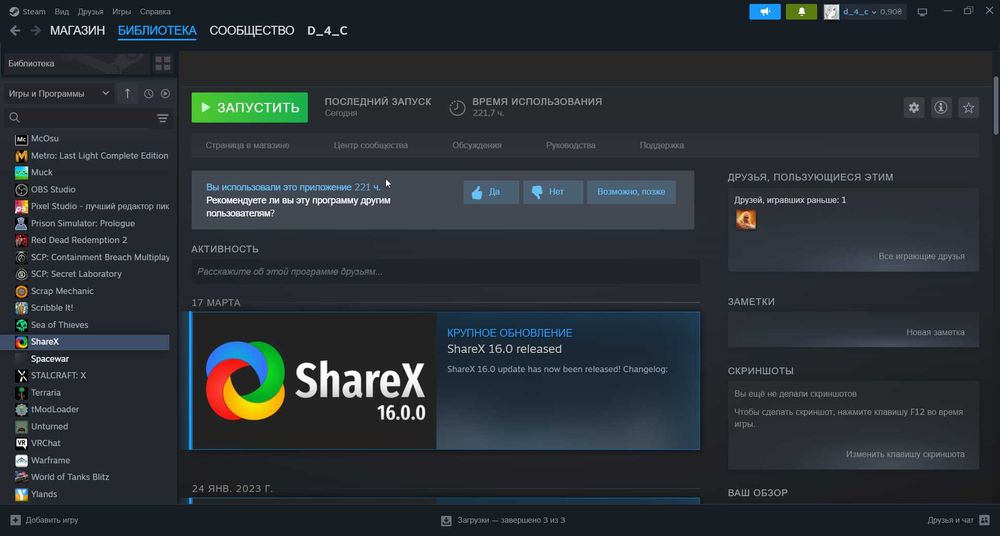Go forward with the right arrow
The height and width of the screenshot is (536, 1000).
(x=36, y=31)
